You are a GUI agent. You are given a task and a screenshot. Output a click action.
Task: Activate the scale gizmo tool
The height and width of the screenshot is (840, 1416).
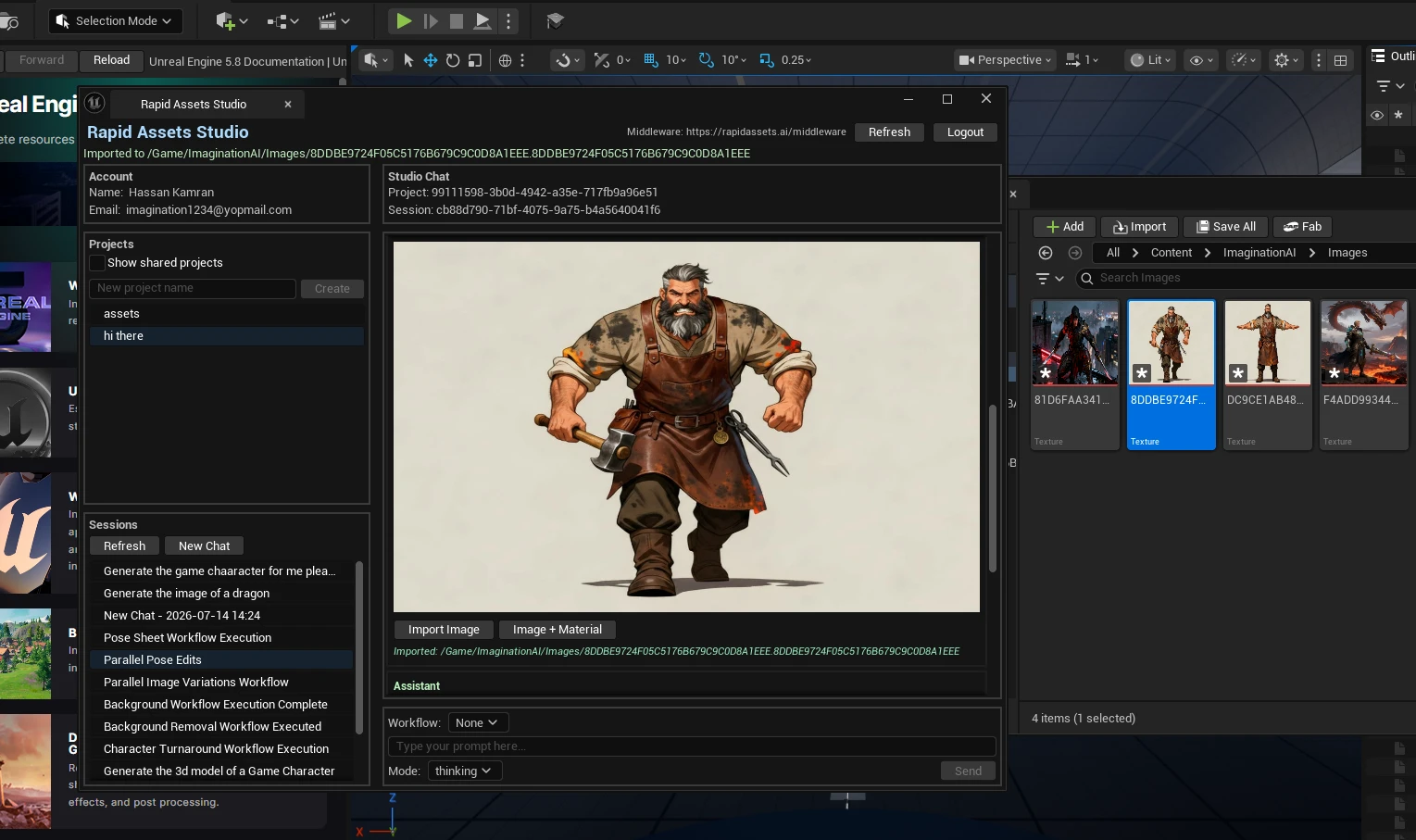475,60
